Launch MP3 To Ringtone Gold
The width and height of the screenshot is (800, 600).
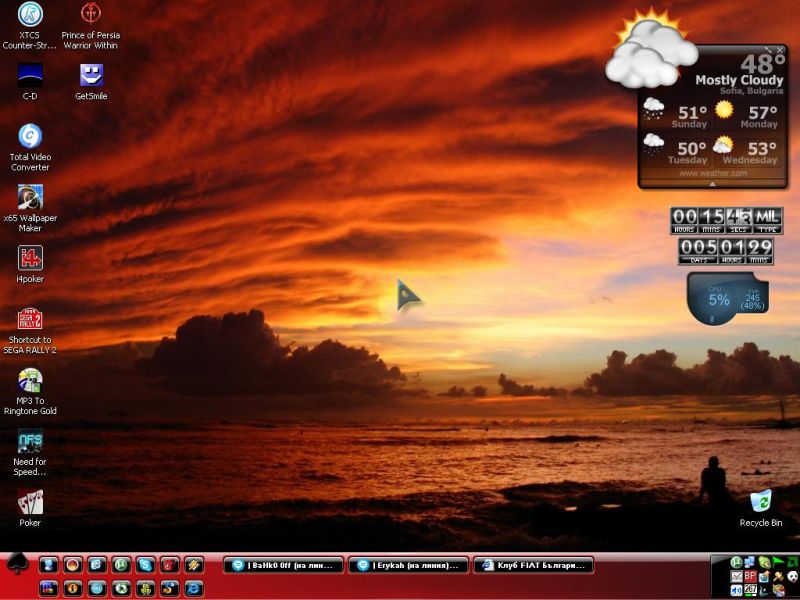coord(30,380)
